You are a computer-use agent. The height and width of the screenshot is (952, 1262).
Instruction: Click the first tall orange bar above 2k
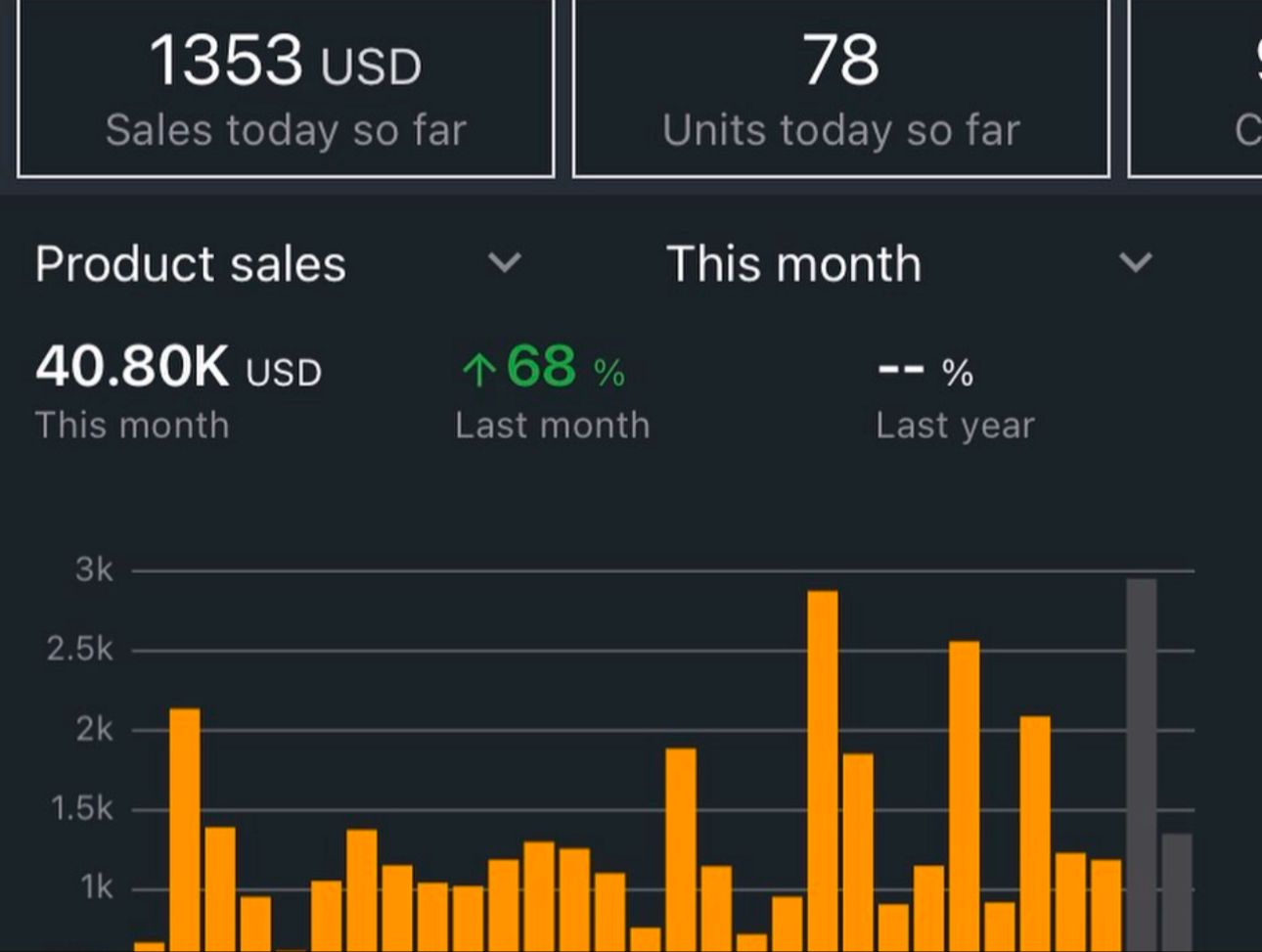(185, 822)
